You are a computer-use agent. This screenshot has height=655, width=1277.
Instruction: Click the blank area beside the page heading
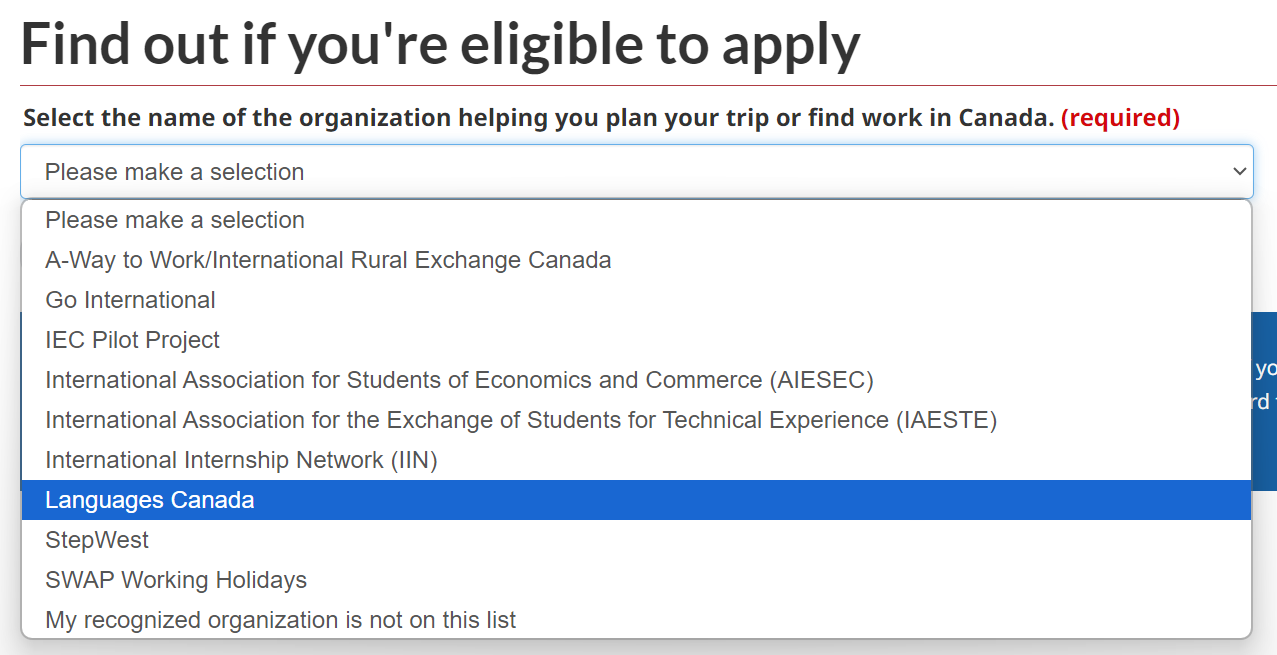coord(1068,44)
